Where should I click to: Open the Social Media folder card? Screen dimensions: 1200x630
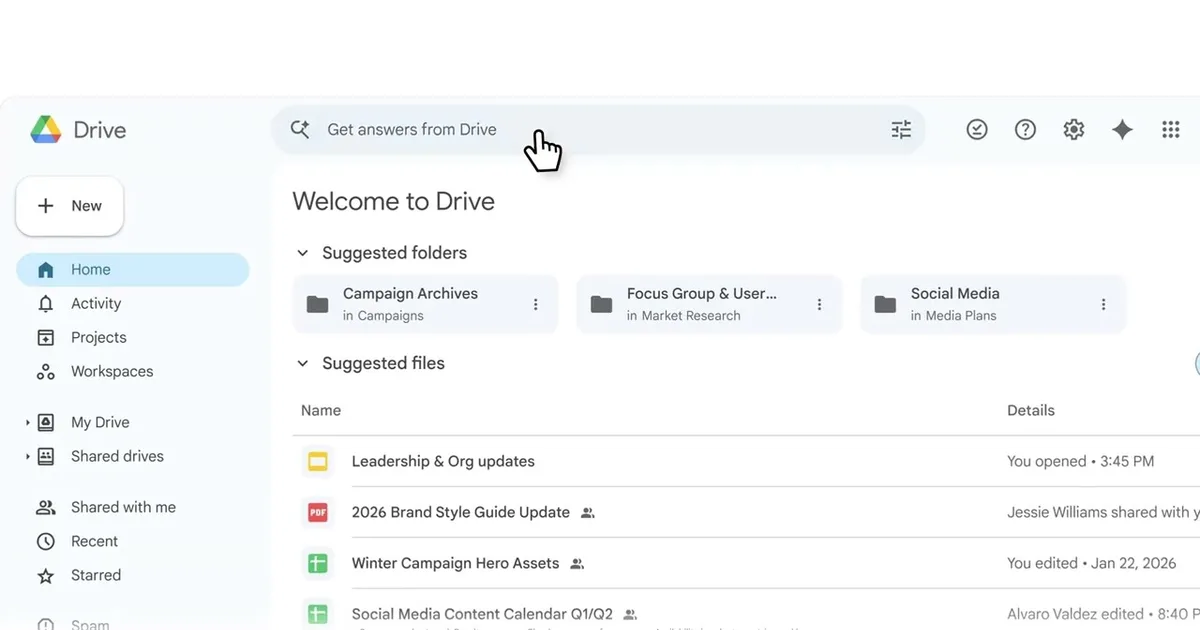(x=993, y=304)
